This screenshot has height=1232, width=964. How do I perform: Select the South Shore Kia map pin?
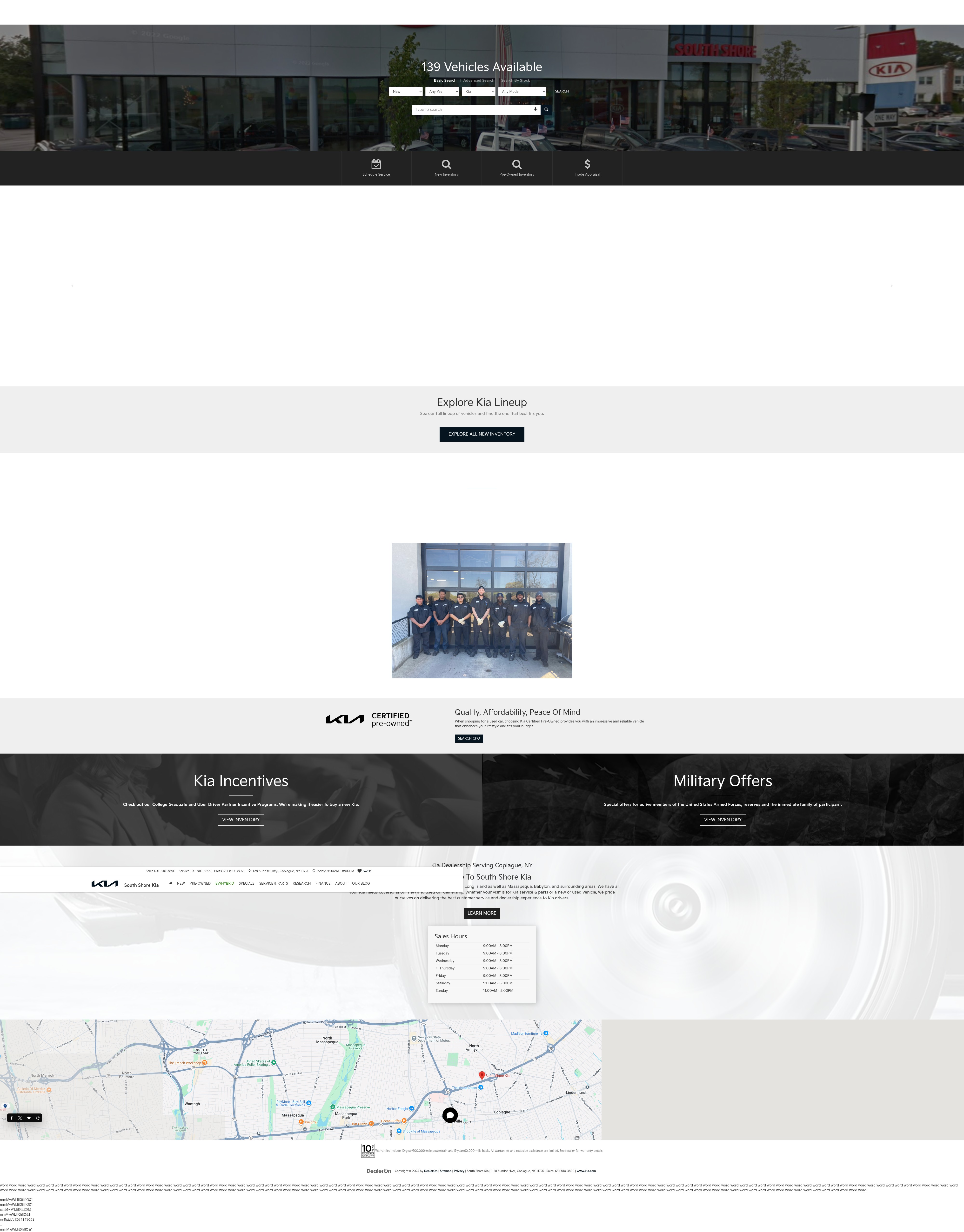pos(482,1075)
